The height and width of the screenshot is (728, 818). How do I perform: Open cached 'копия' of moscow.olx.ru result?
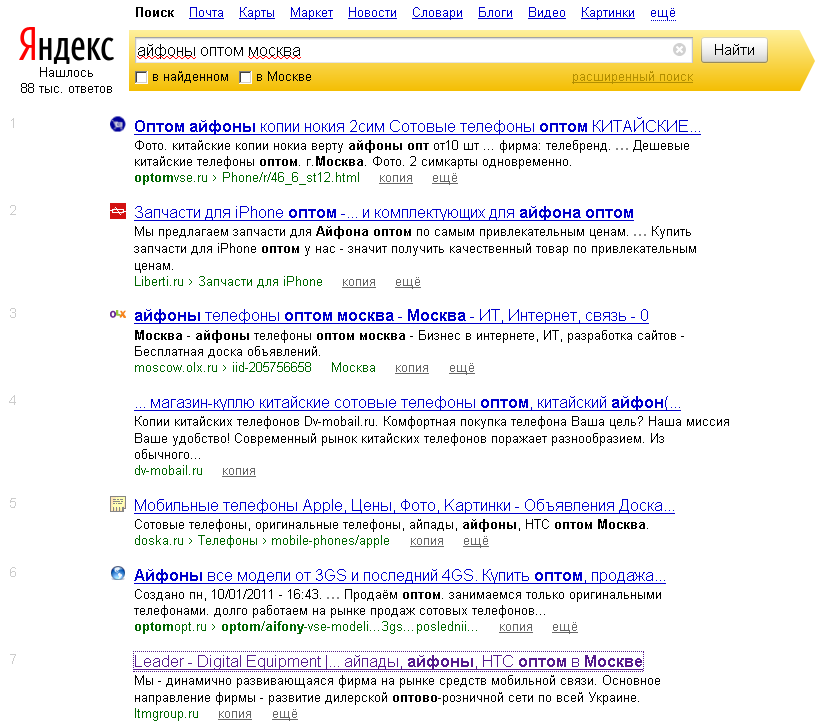point(412,368)
